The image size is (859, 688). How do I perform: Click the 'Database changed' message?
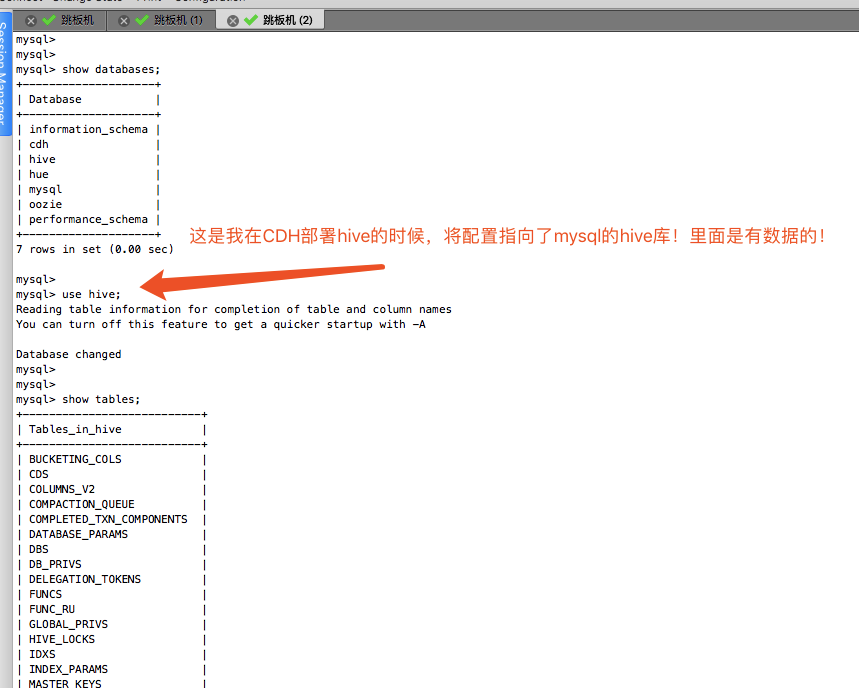point(68,354)
